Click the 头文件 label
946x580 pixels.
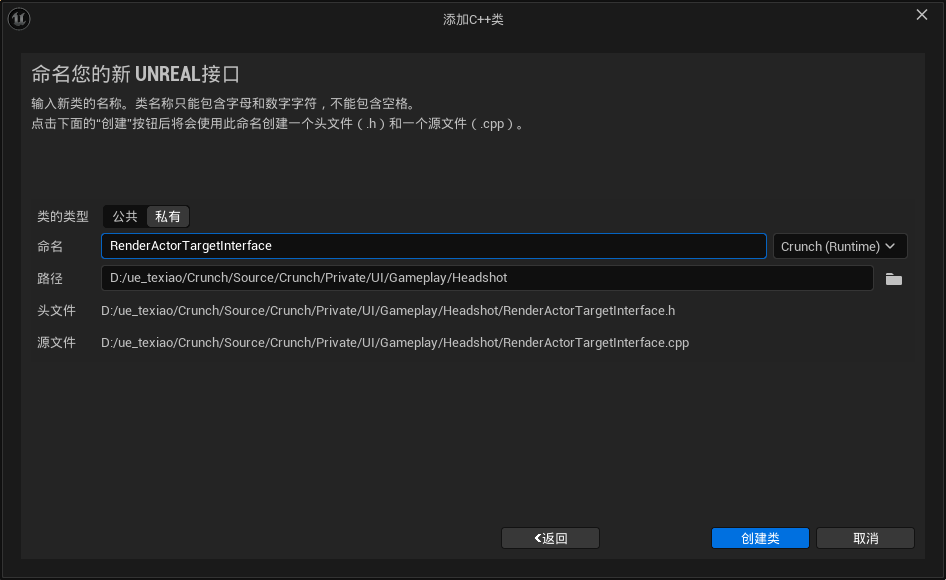point(56,311)
